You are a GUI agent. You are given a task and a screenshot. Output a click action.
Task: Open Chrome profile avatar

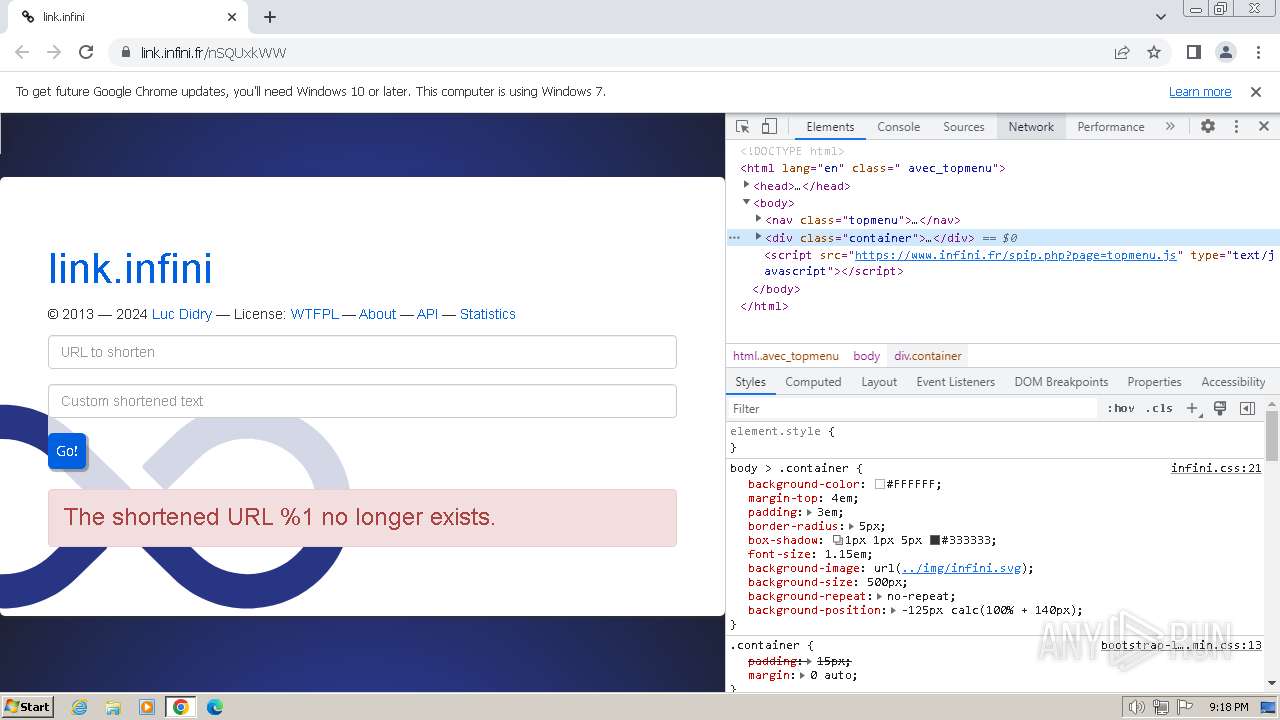click(1226, 52)
